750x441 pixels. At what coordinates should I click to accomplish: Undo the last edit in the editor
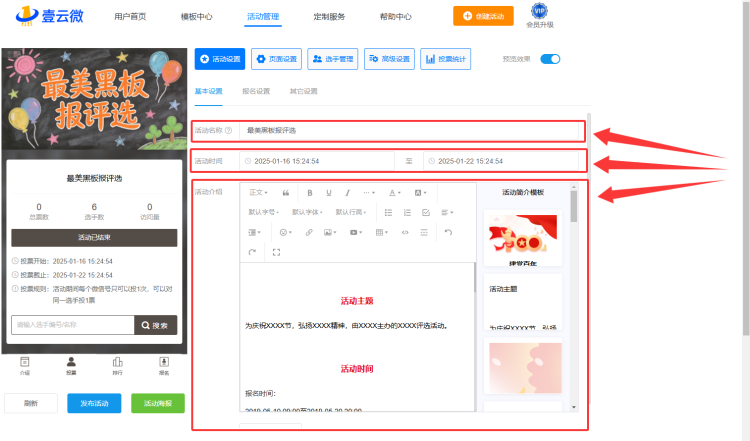(x=448, y=232)
